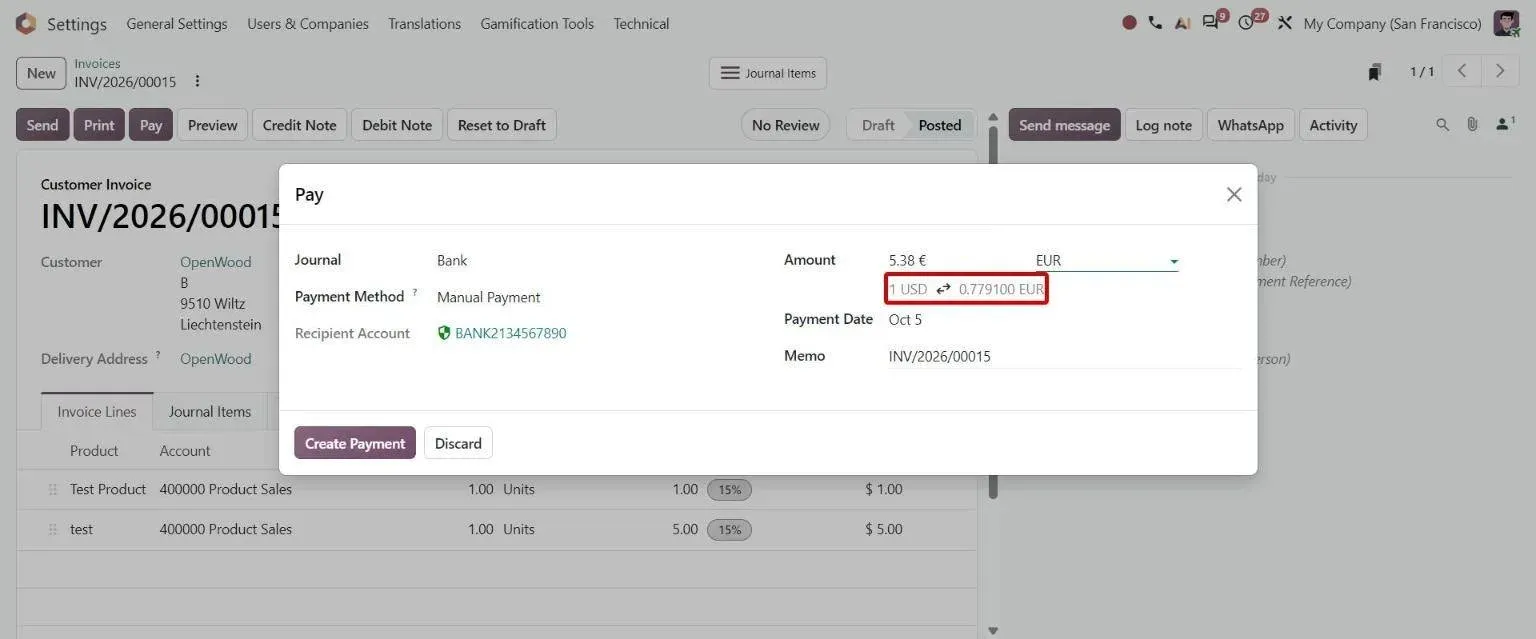Click the Payment Date field Oct 5

pyautogui.click(x=906, y=320)
